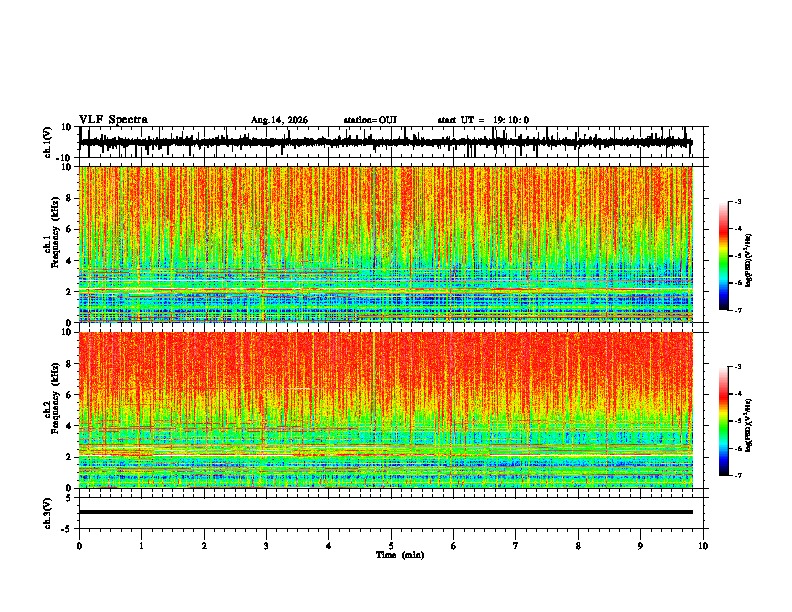Click time axis tick label "3"
Viewport: 792px width, 612px height.
point(266,546)
